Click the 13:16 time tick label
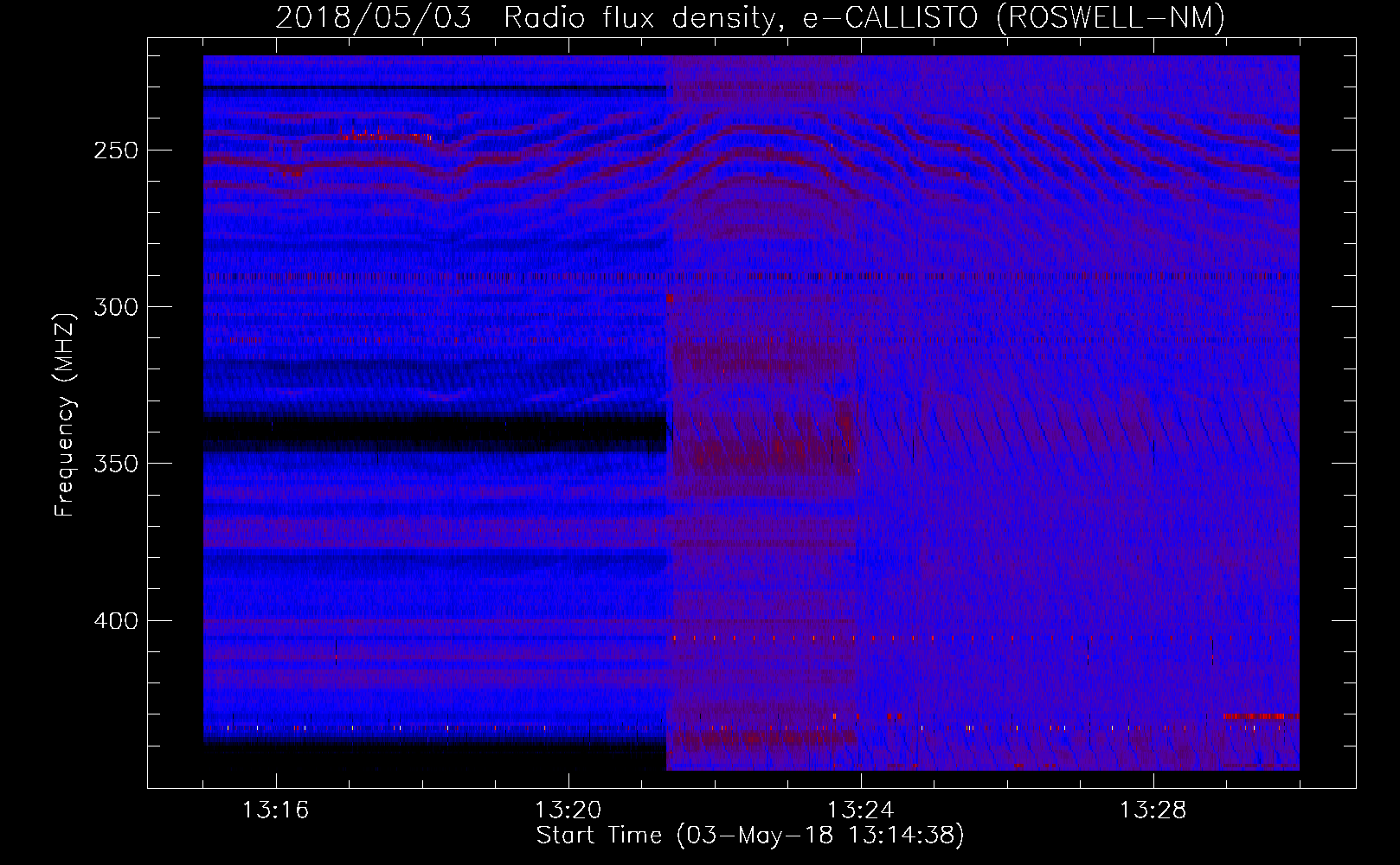 coord(275,811)
